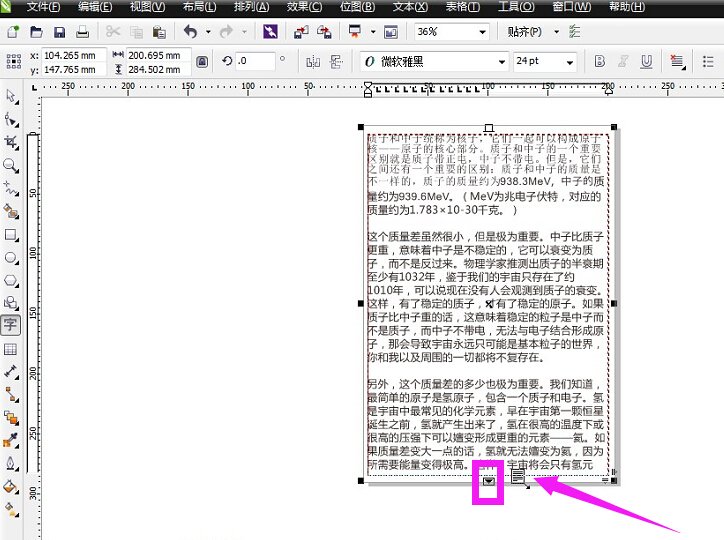Open the font size 24 pt dropdown

pyautogui.click(x=570, y=62)
